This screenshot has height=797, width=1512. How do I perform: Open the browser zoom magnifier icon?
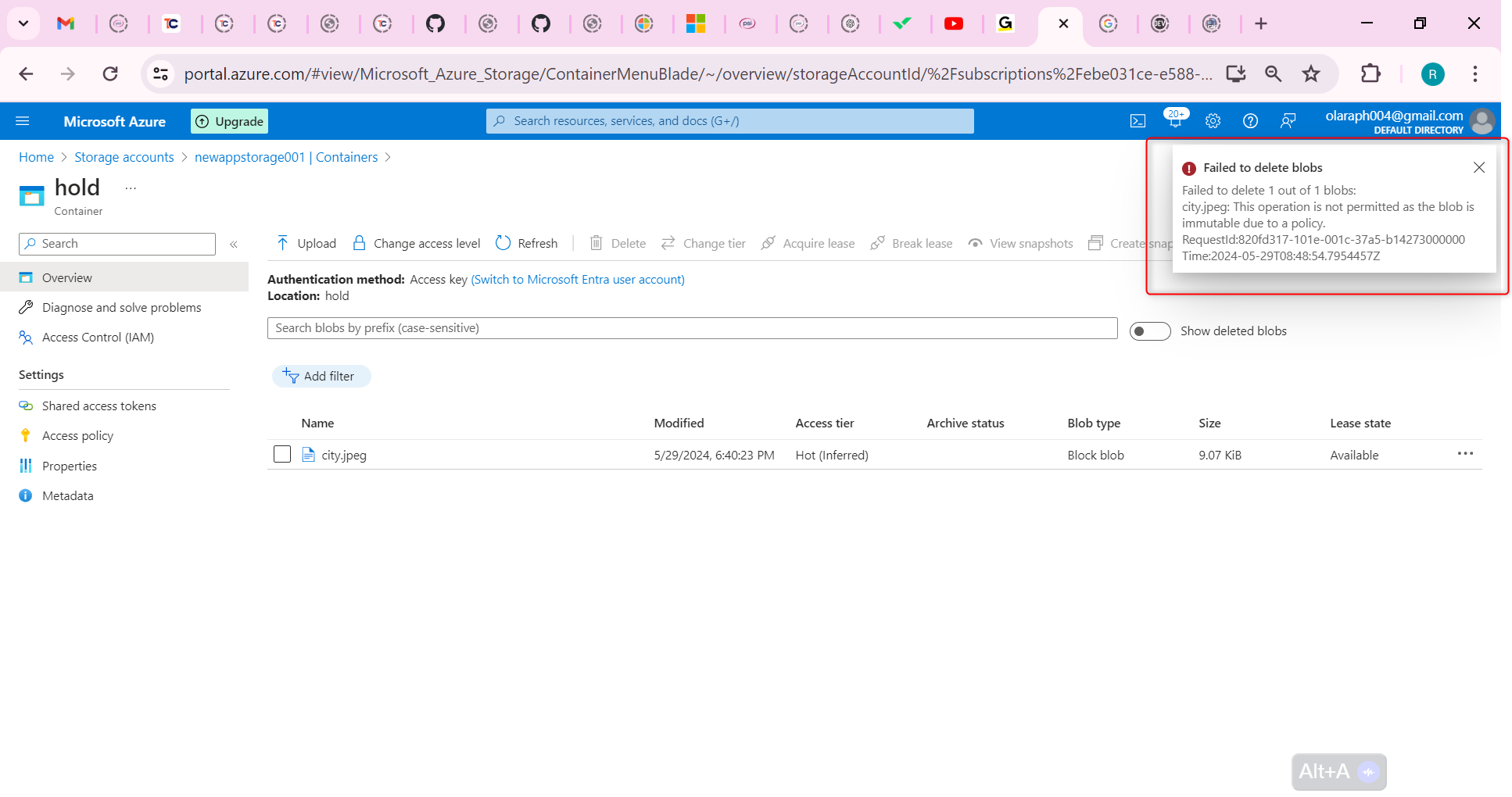[x=1274, y=73]
